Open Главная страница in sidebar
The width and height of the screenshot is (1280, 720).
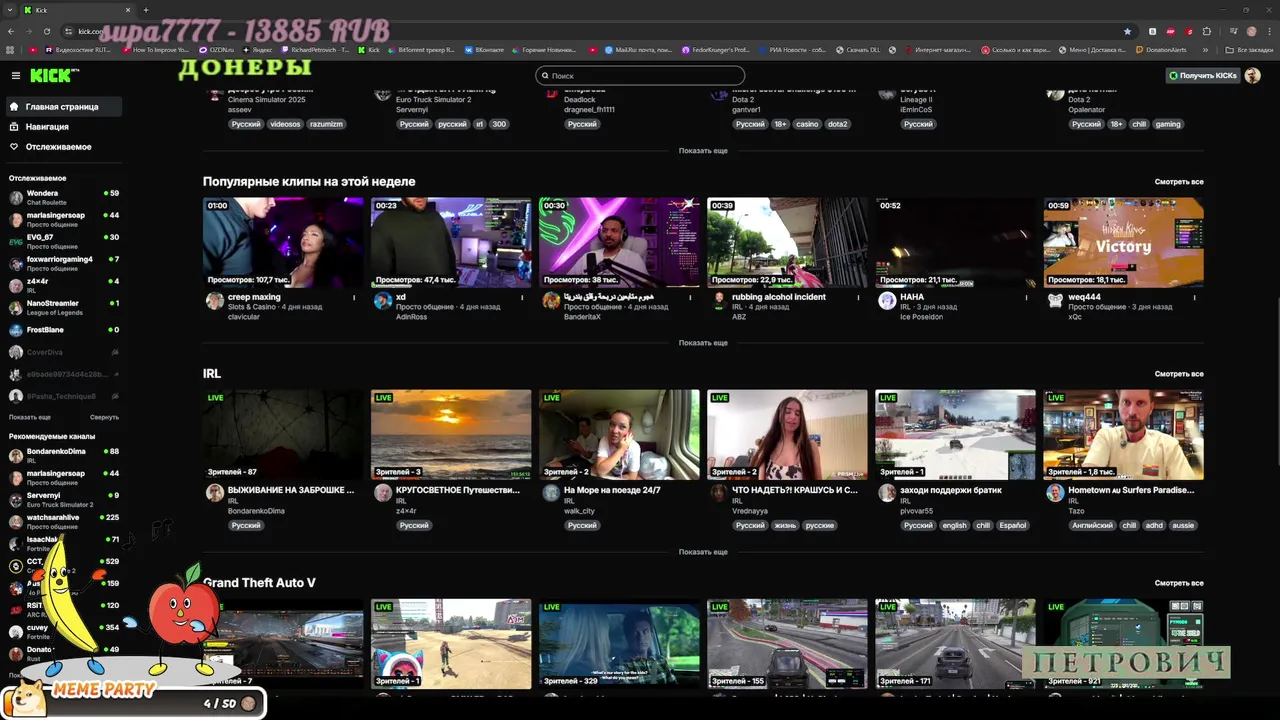(x=62, y=106)
